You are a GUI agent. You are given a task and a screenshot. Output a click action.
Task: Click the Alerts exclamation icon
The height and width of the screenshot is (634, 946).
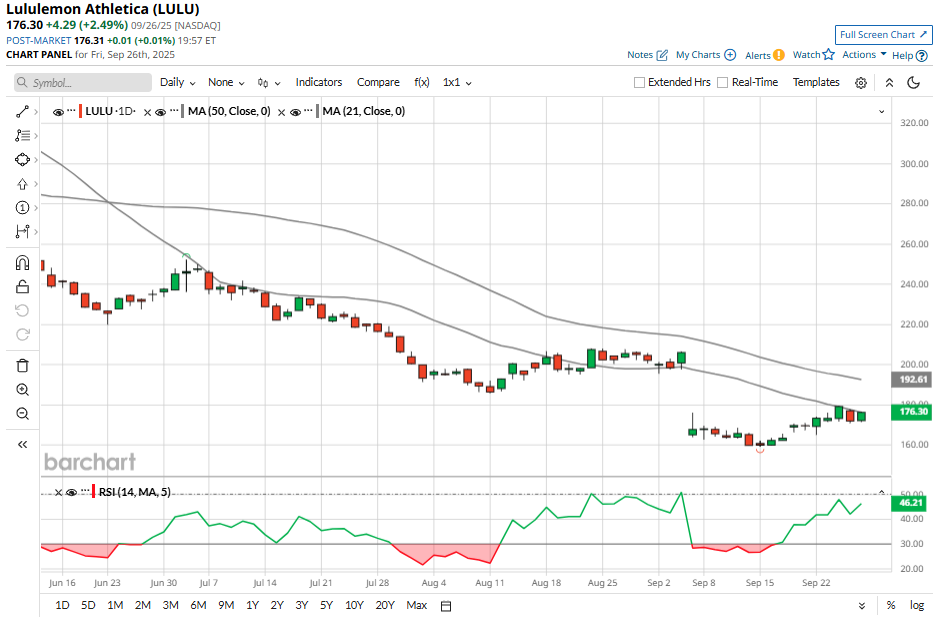pyautogui.click(x=779, y=55)
